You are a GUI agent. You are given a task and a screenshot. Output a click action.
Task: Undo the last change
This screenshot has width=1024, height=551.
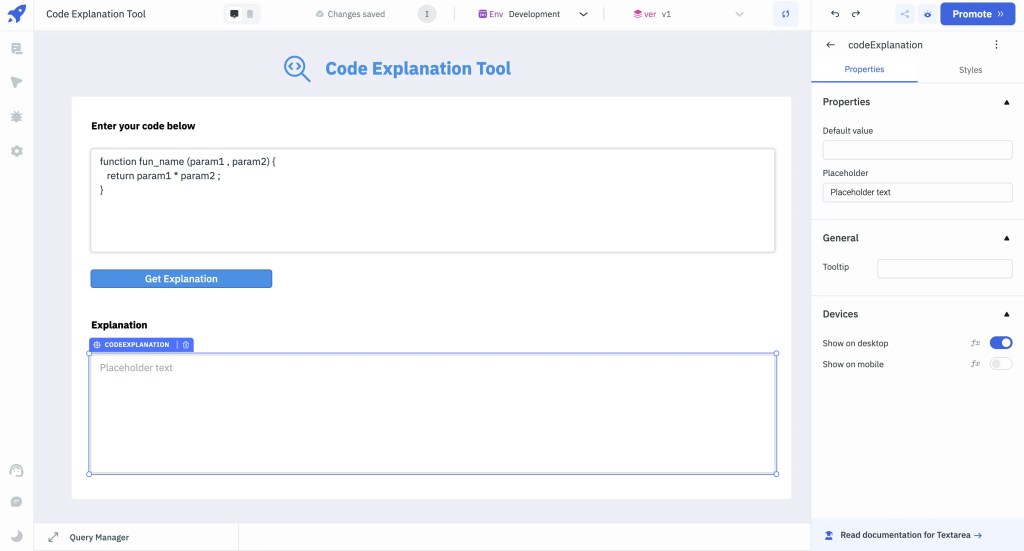tap(835, 14)
